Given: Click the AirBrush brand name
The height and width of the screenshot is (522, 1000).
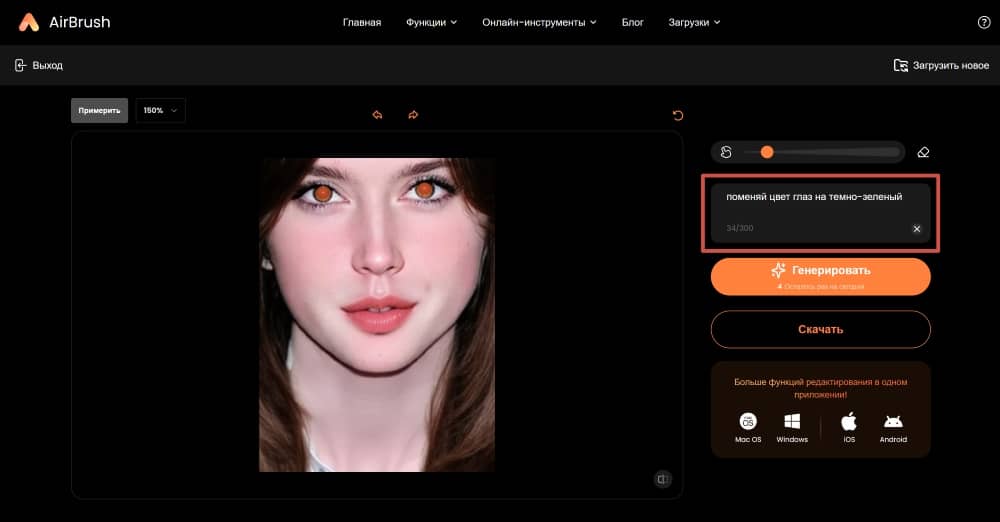Looking at the screenshot, I should tap(80, 22).
